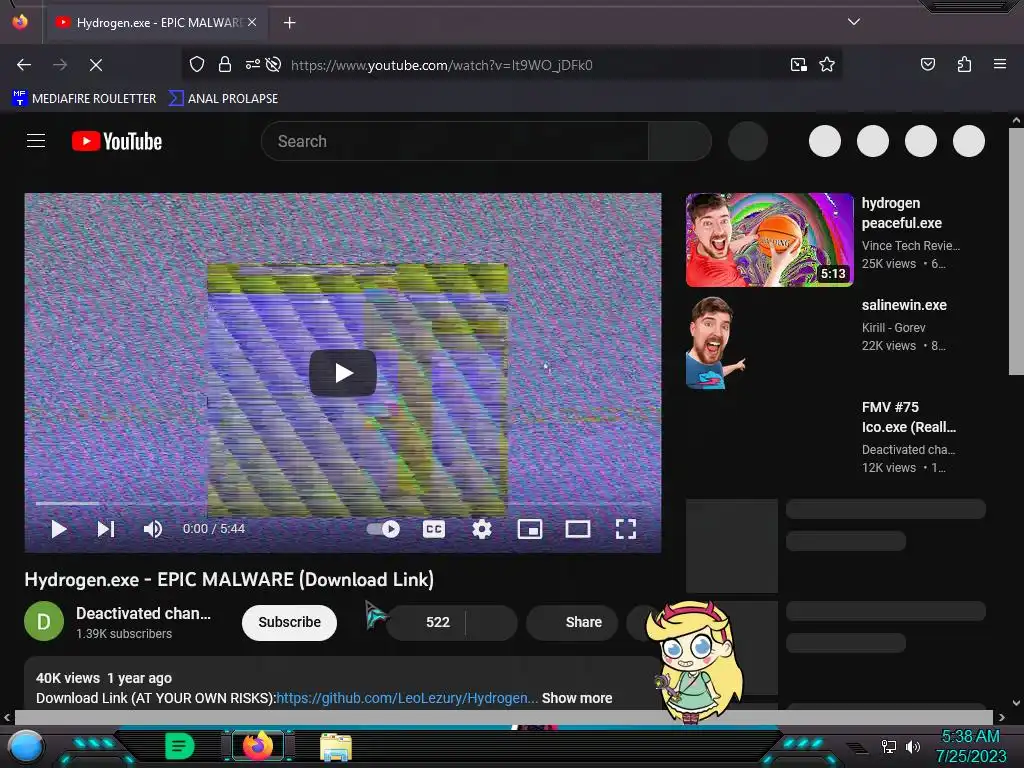Click the taskbar clock 5:38 AM
Viewport: 1024px width, 768px height.
(970, 736)
